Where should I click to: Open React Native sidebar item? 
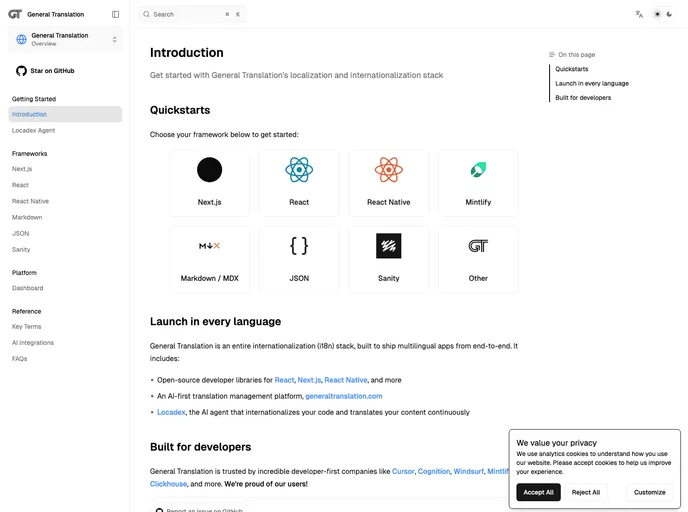30,201
